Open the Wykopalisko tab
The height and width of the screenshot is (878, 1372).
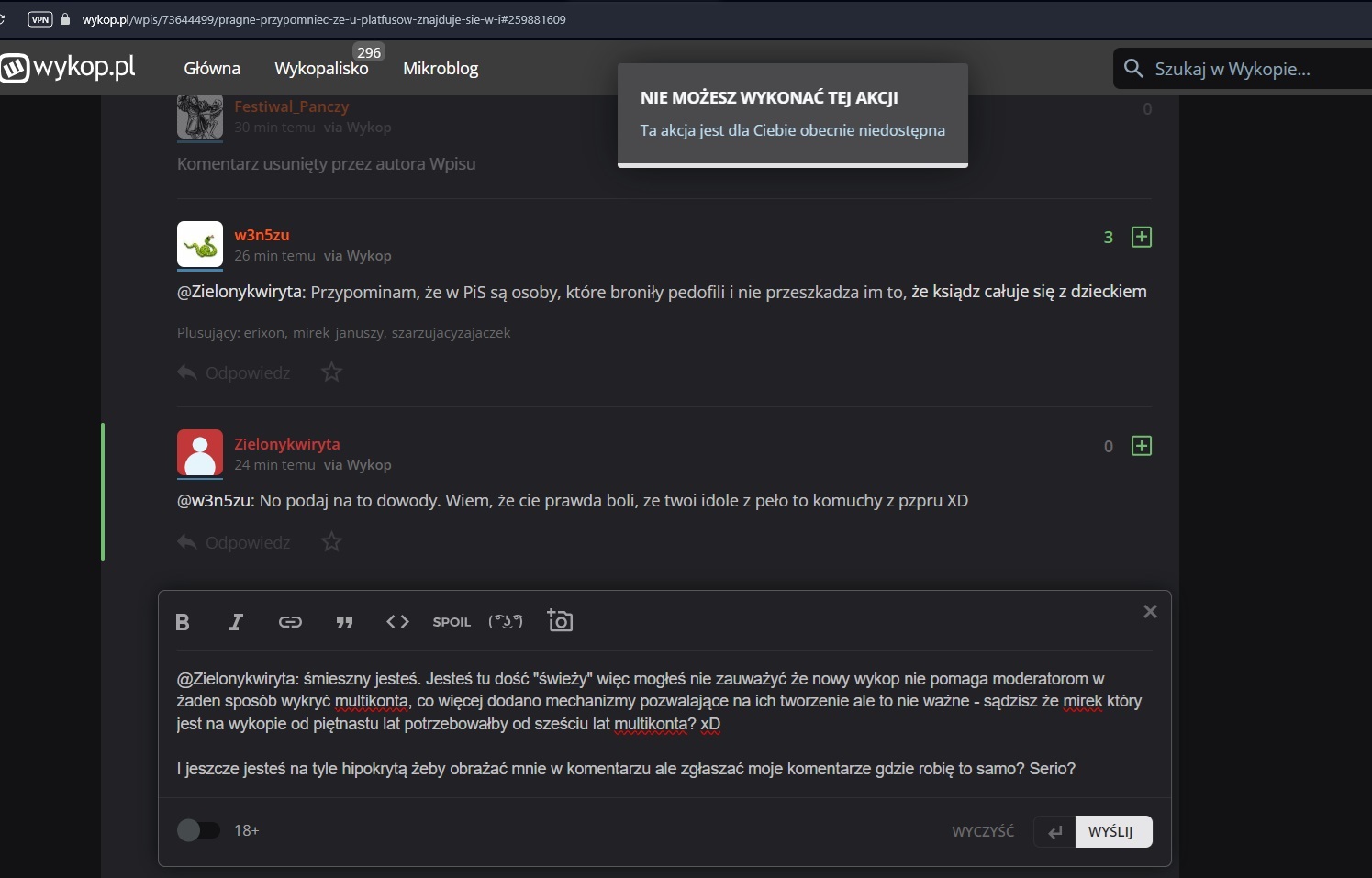pyautogui.click(x=321, y=69)
